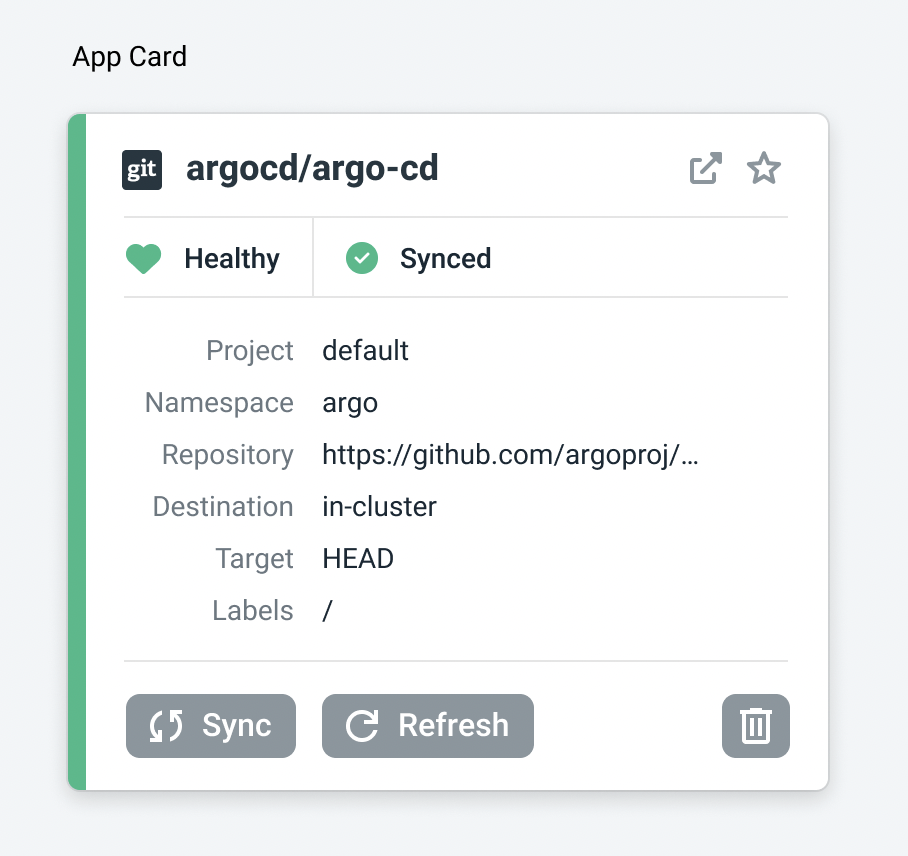Click the Synced status checkmark icon

361,258
